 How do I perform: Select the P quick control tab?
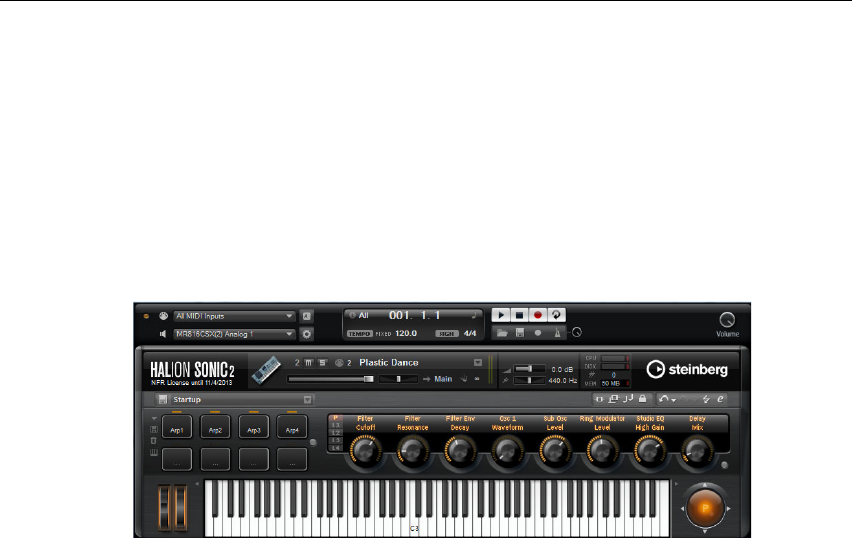point(335,418)
